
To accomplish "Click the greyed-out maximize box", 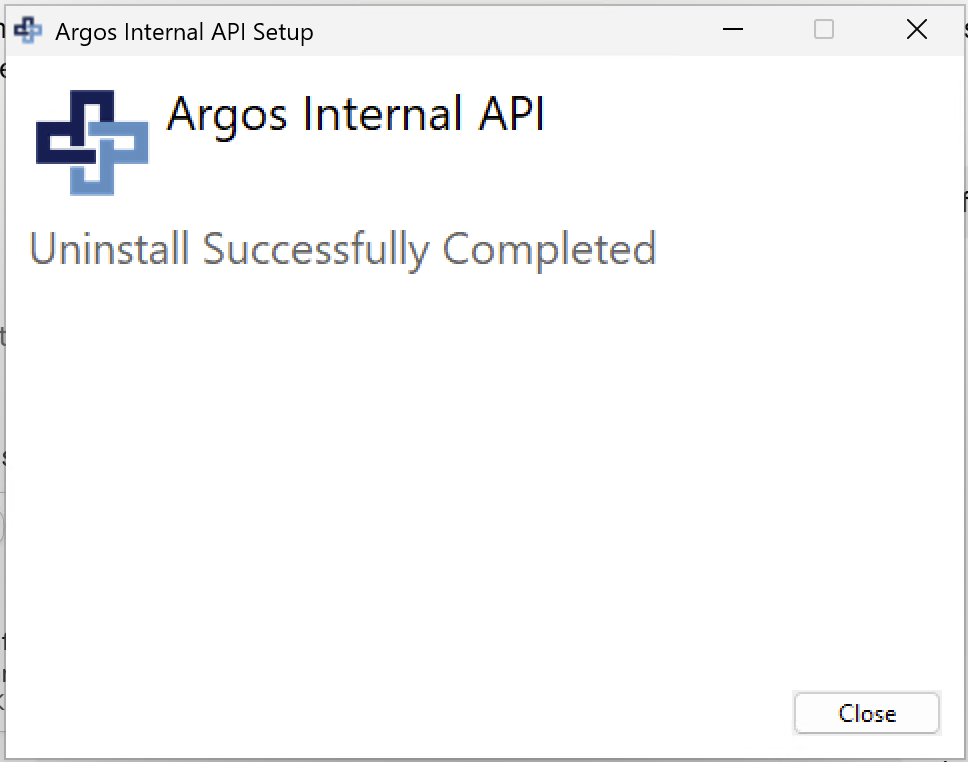I will [x=824, y=29].
